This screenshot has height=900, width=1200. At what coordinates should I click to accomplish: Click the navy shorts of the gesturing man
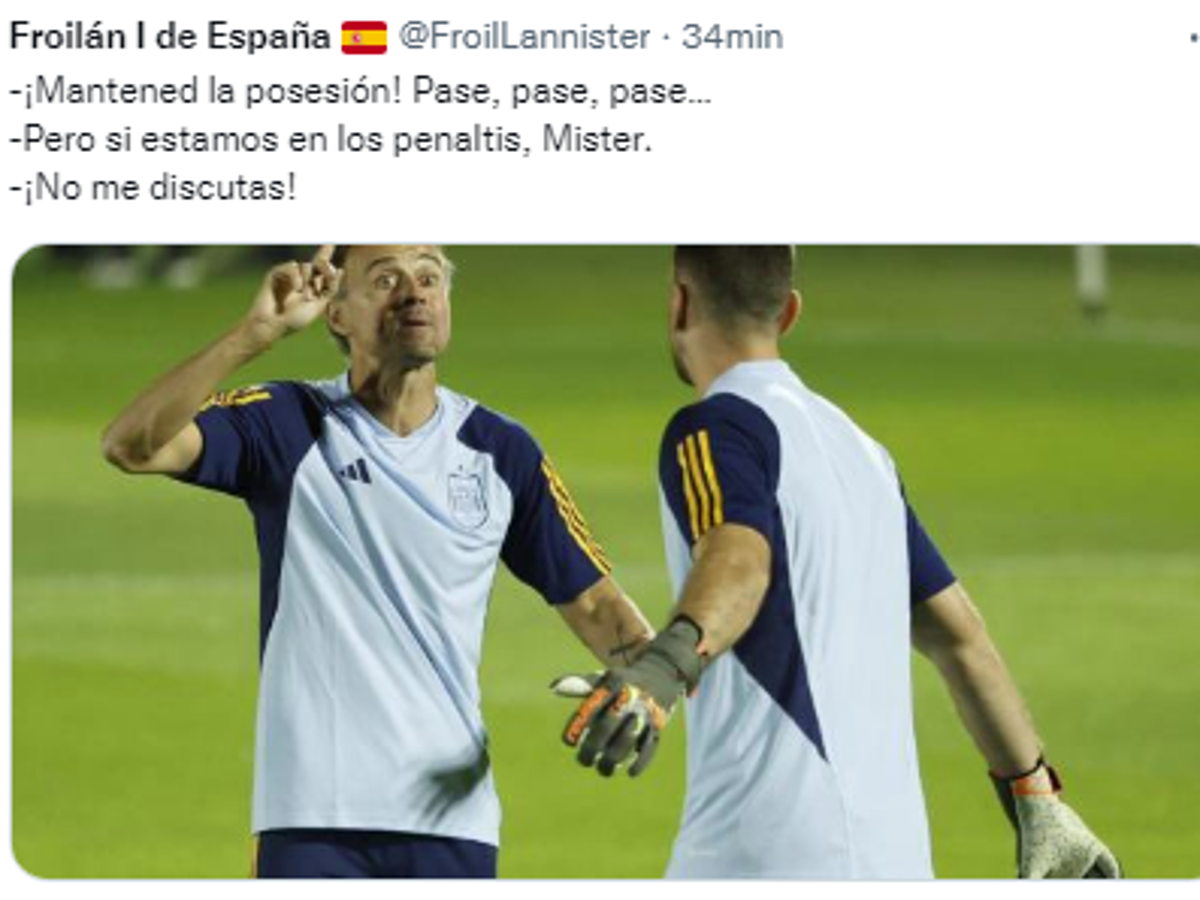376,853
